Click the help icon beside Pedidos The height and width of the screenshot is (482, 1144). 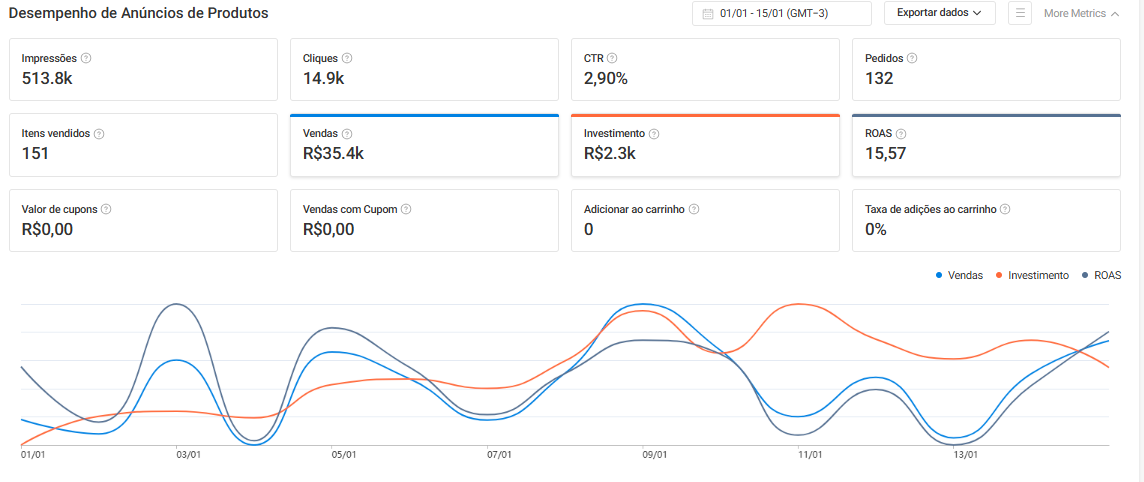912,58
